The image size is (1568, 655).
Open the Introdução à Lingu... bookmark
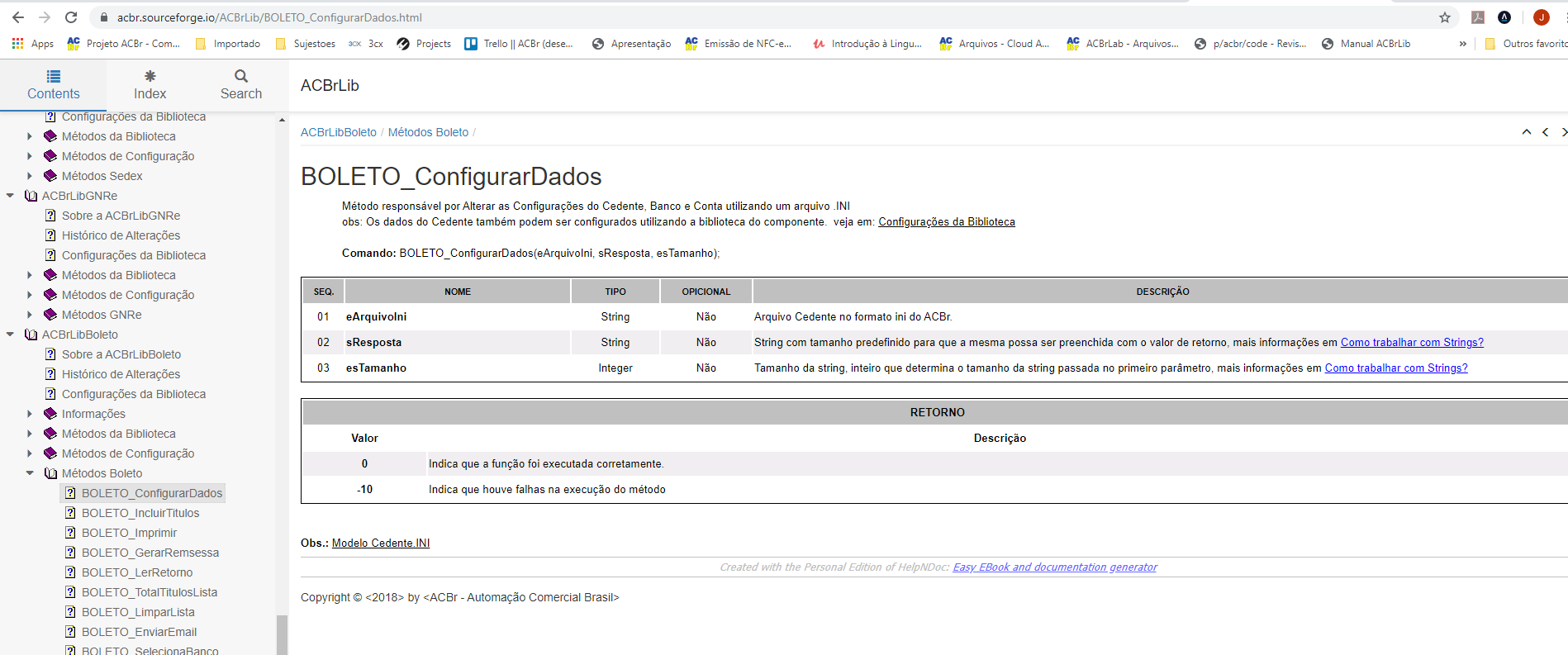point(867,44)
